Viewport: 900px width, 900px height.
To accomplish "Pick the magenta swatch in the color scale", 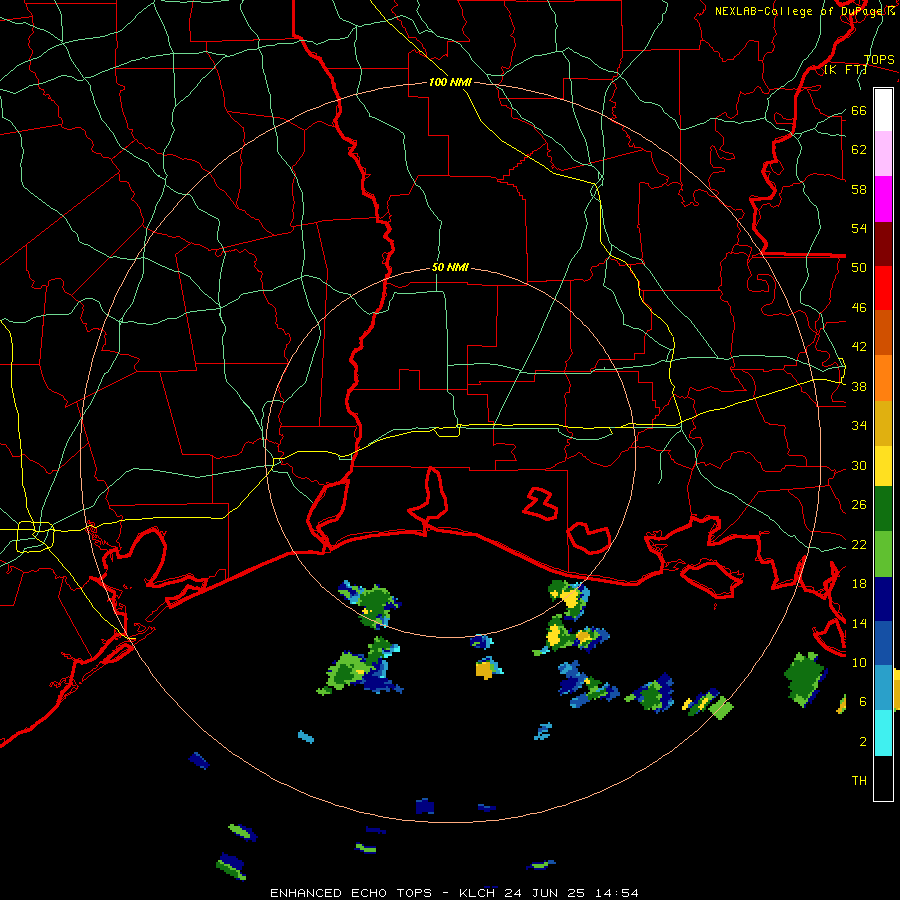I will pyautogui.click(x=883, y=199).
